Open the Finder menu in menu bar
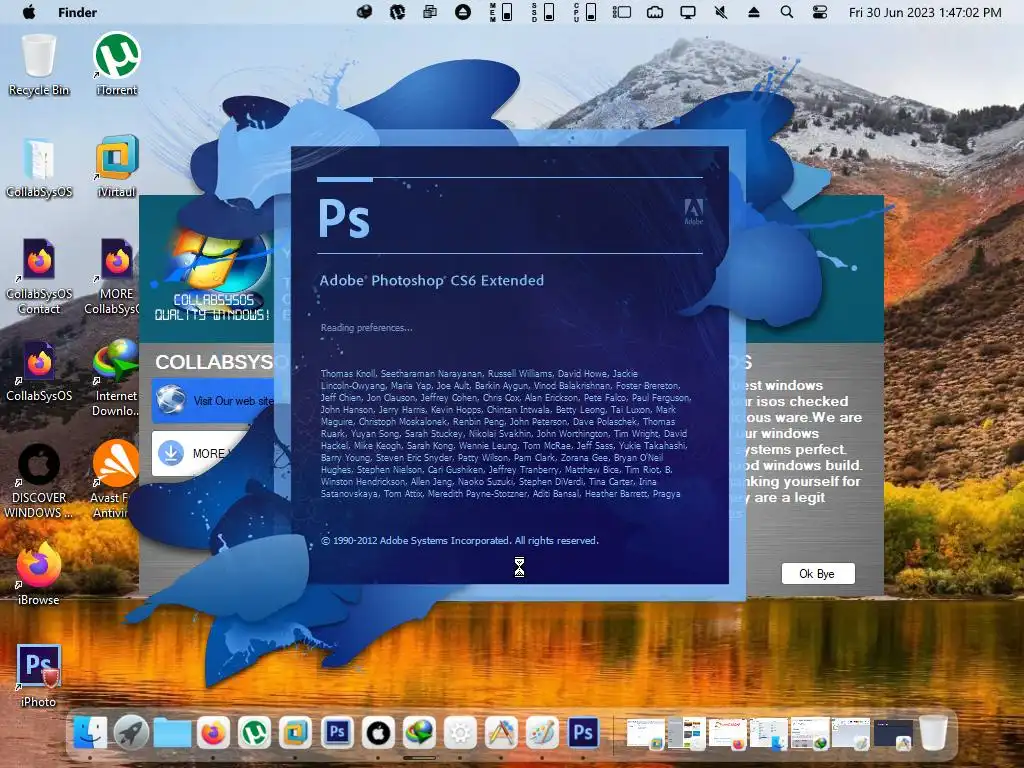 77,12
